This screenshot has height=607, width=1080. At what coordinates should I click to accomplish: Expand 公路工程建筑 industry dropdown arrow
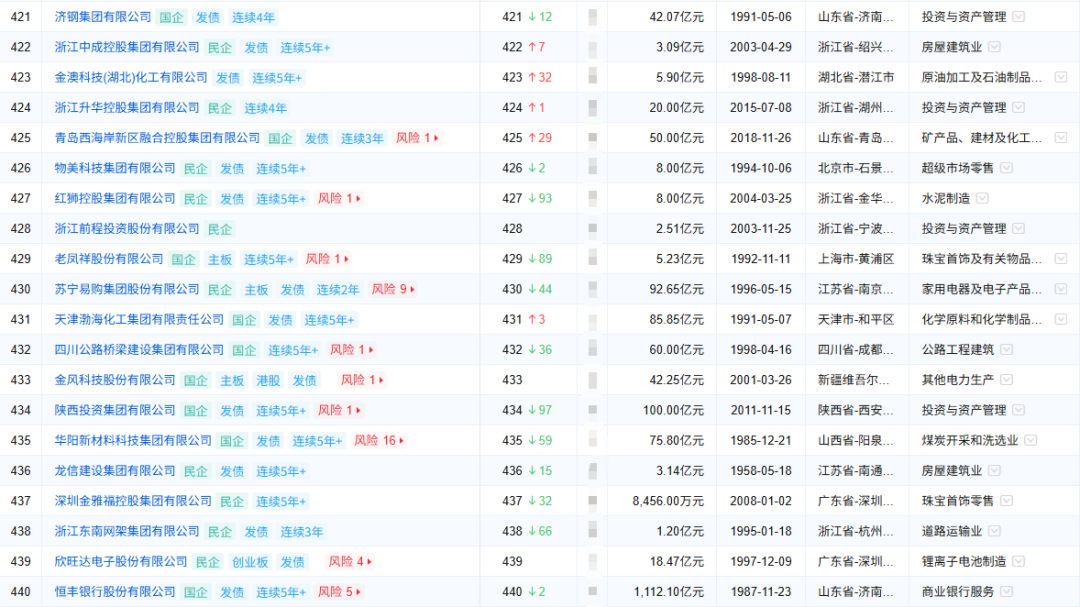pos(1006,349)
